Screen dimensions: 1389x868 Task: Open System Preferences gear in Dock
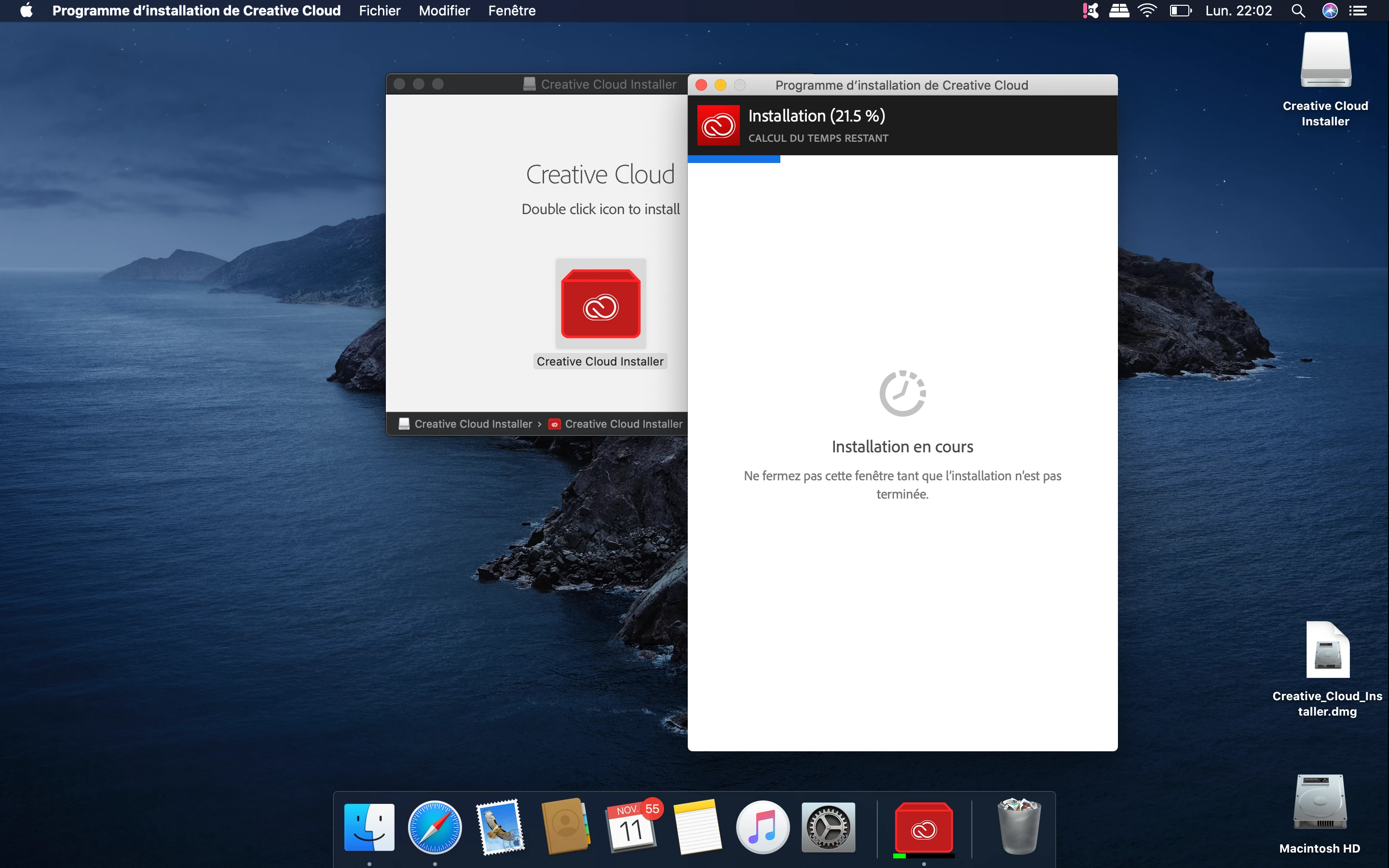pos(828,827)
